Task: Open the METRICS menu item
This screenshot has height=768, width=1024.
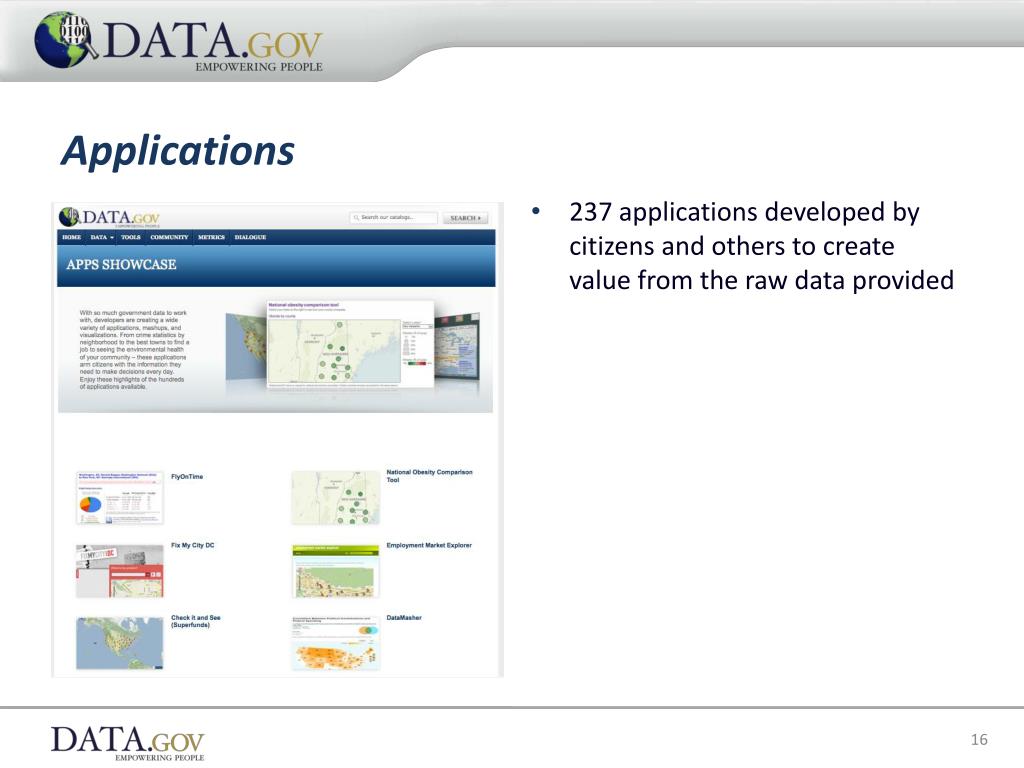Action: [211, 237]
